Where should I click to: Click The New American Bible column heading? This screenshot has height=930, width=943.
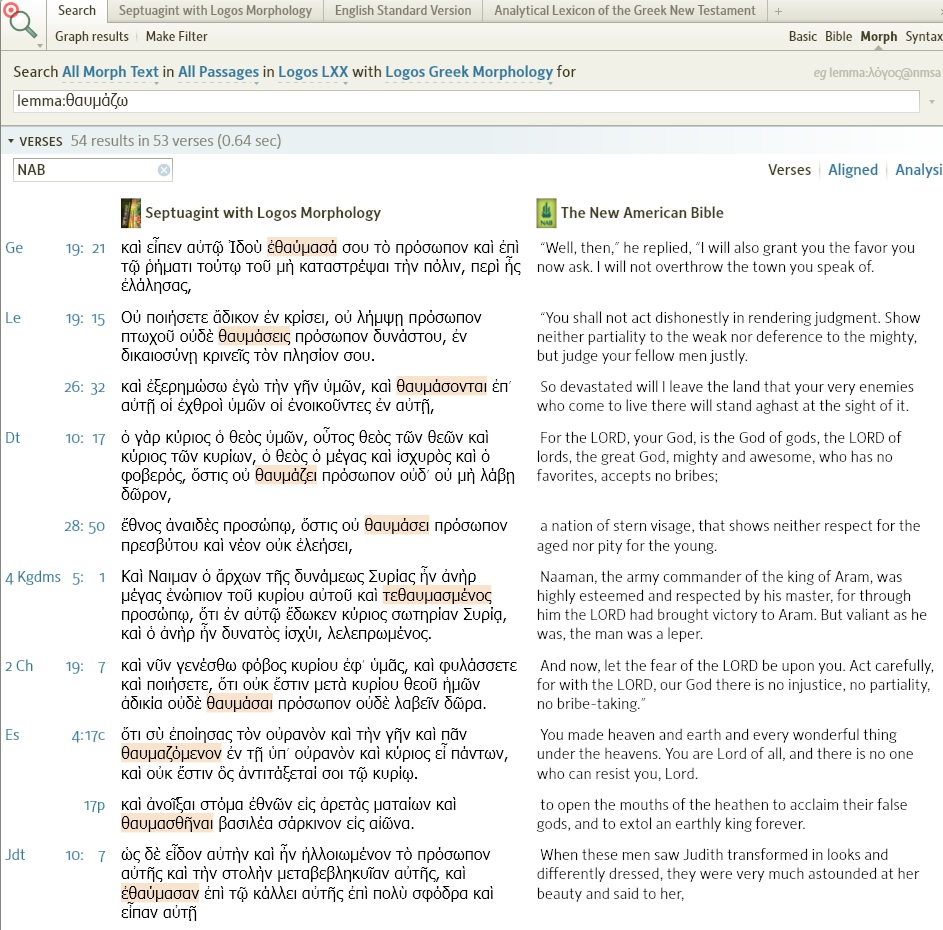tap(642, 213)
